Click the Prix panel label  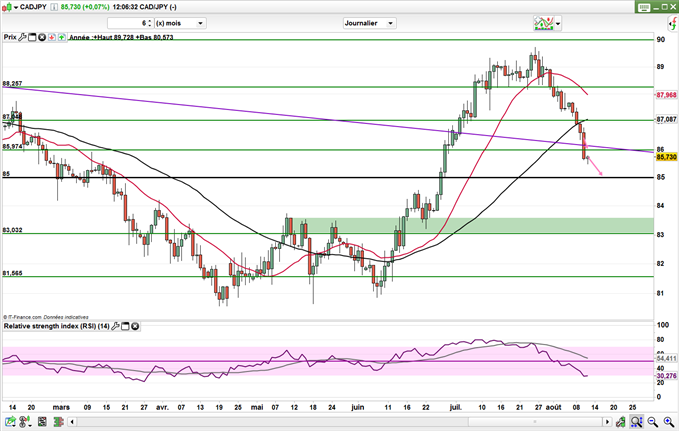click(x=10, y=37)
